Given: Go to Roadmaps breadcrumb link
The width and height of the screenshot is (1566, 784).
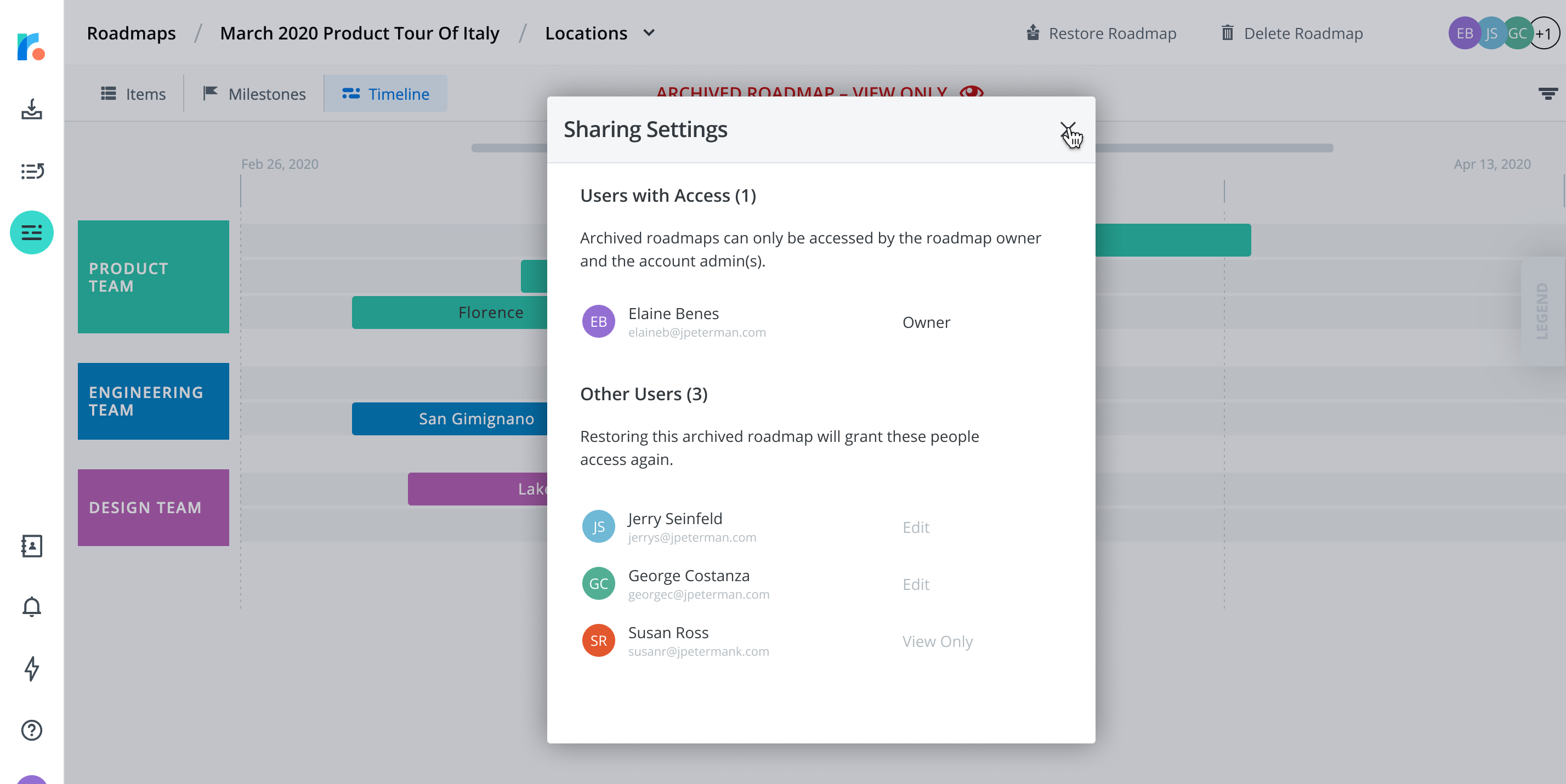Looking at the screenshot, I should click(131, 33).
